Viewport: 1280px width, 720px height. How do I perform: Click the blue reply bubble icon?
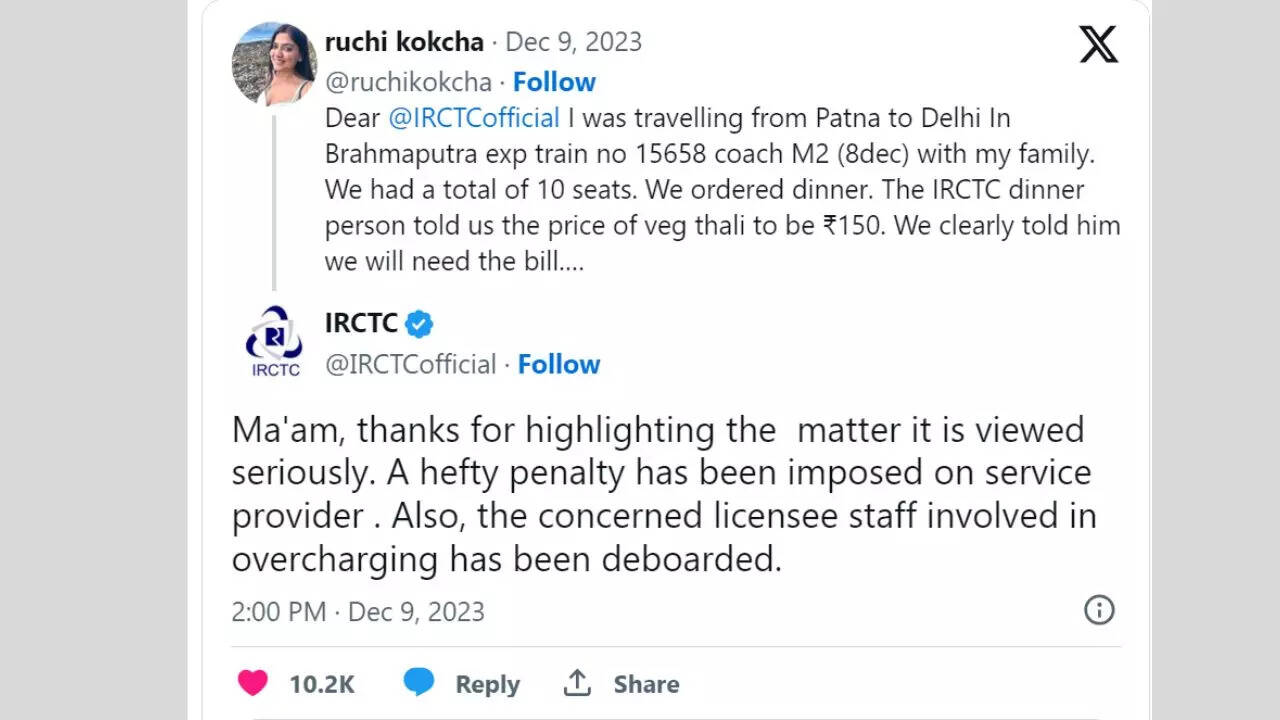419,683
